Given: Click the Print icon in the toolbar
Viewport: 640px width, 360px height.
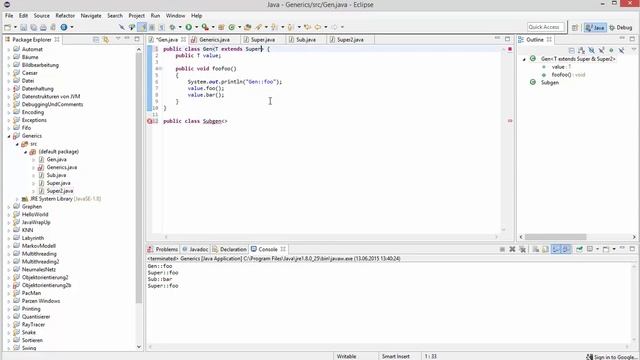Looking at the screenshot, I should (43, 27).
